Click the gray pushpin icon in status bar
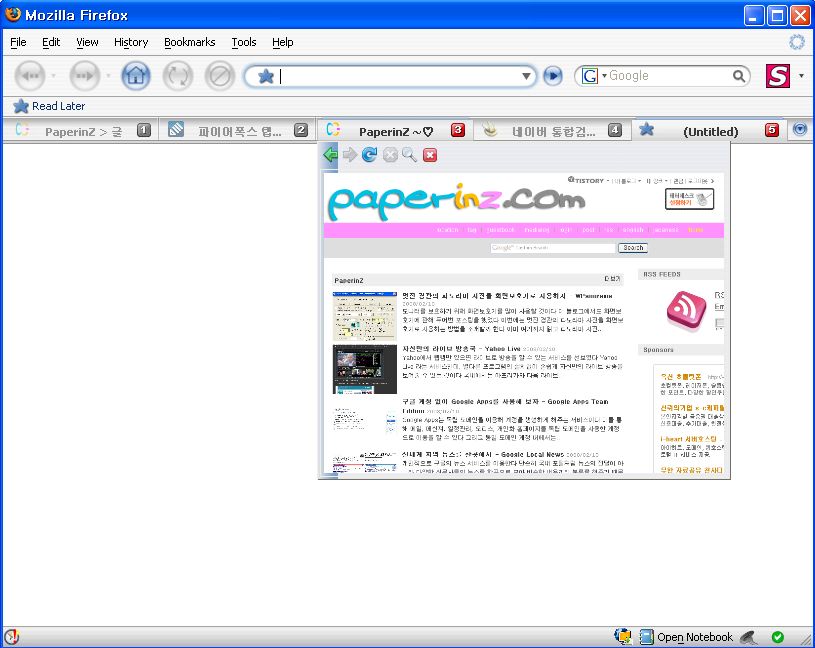 (748, 637)
